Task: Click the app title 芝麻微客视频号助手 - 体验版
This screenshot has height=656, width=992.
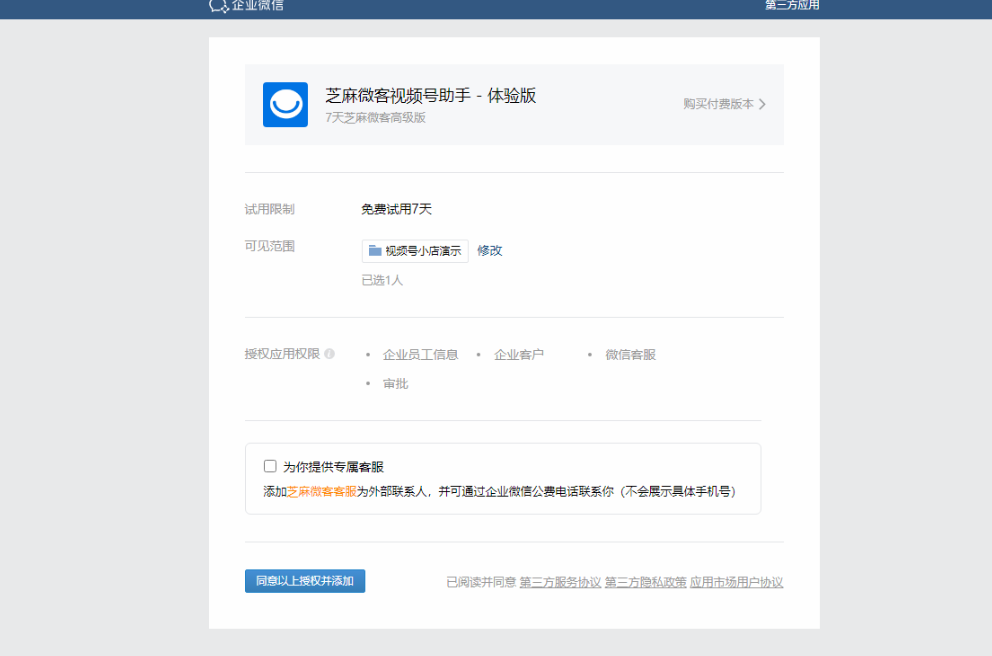Action: (431, 96)
